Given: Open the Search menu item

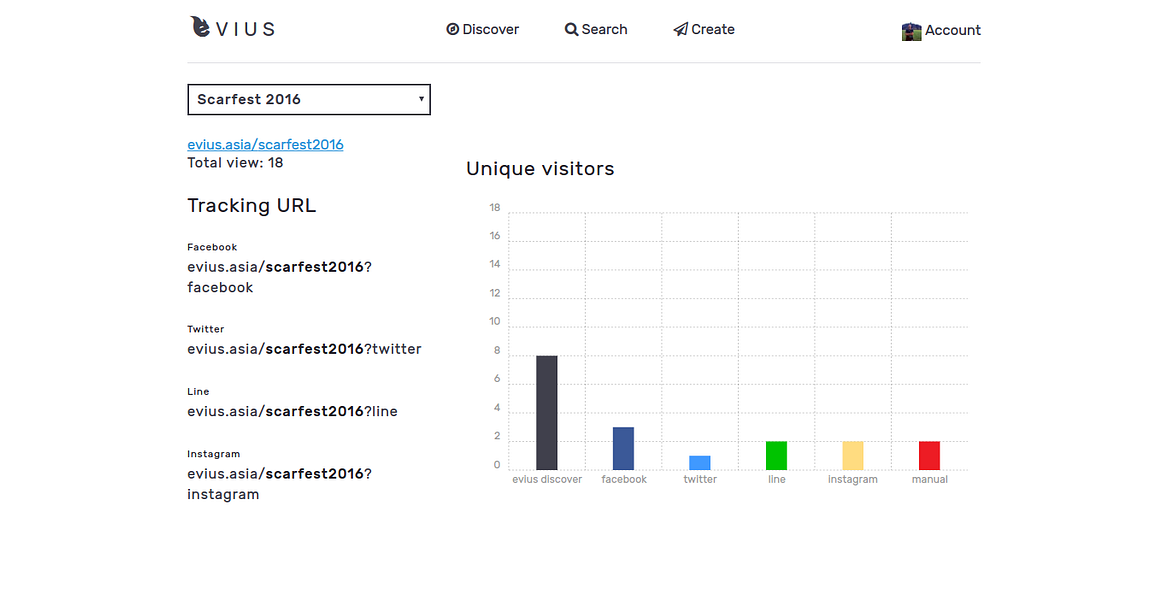Looking at the screenshot, I should pyautogui.click(x=596, y=29).
